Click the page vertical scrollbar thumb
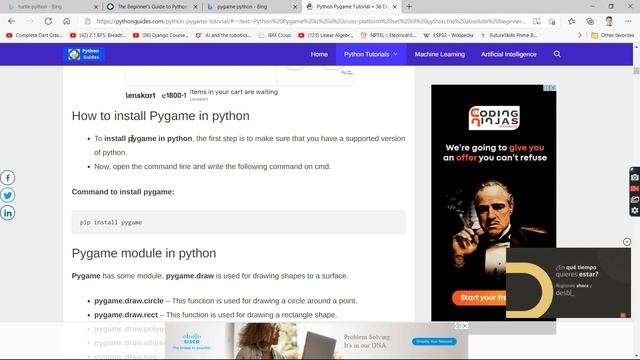The width and height of the screenshot is (640, 360). 636,71
